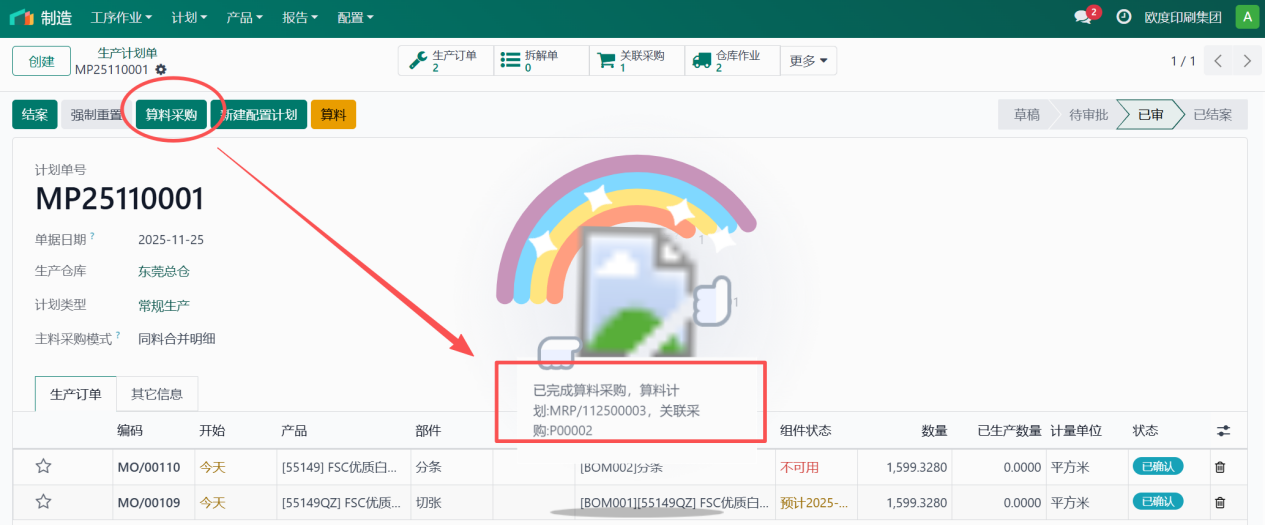Image resolution: width=1265 pixels, height=525 pixels.
Task: Delete the MO/00110 row with trash icon
Action: tap(1219, 466)
